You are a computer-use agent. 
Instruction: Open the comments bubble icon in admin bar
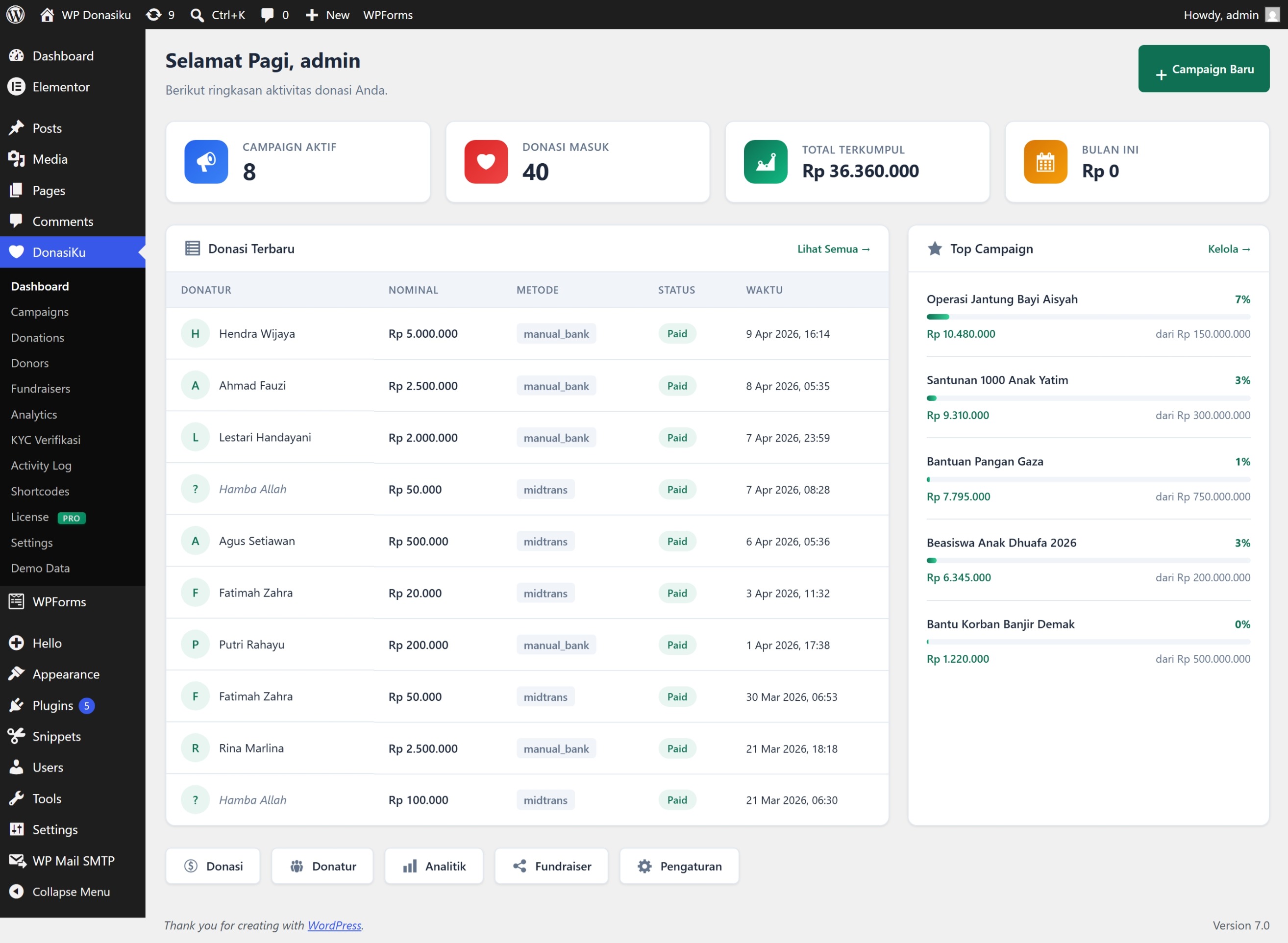click(267, 15)
